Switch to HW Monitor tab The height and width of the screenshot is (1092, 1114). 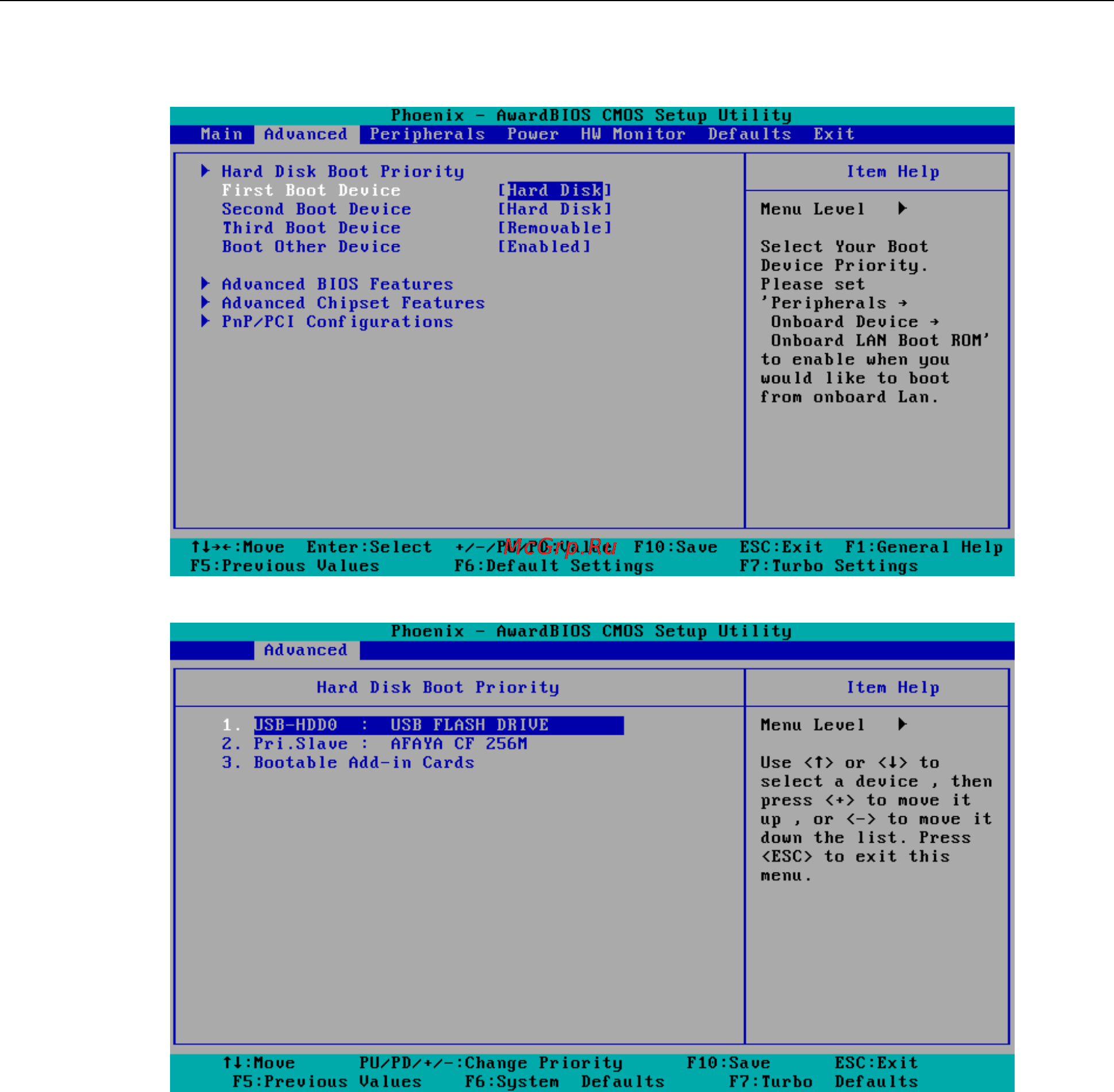point(633,134)
